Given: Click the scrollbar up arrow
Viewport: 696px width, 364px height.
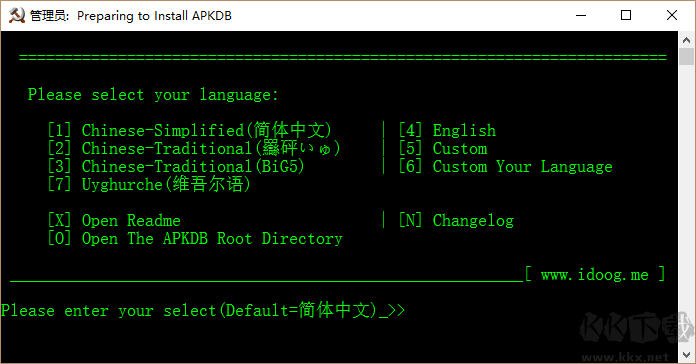Looking at the screenshot, I should [686, 40].
